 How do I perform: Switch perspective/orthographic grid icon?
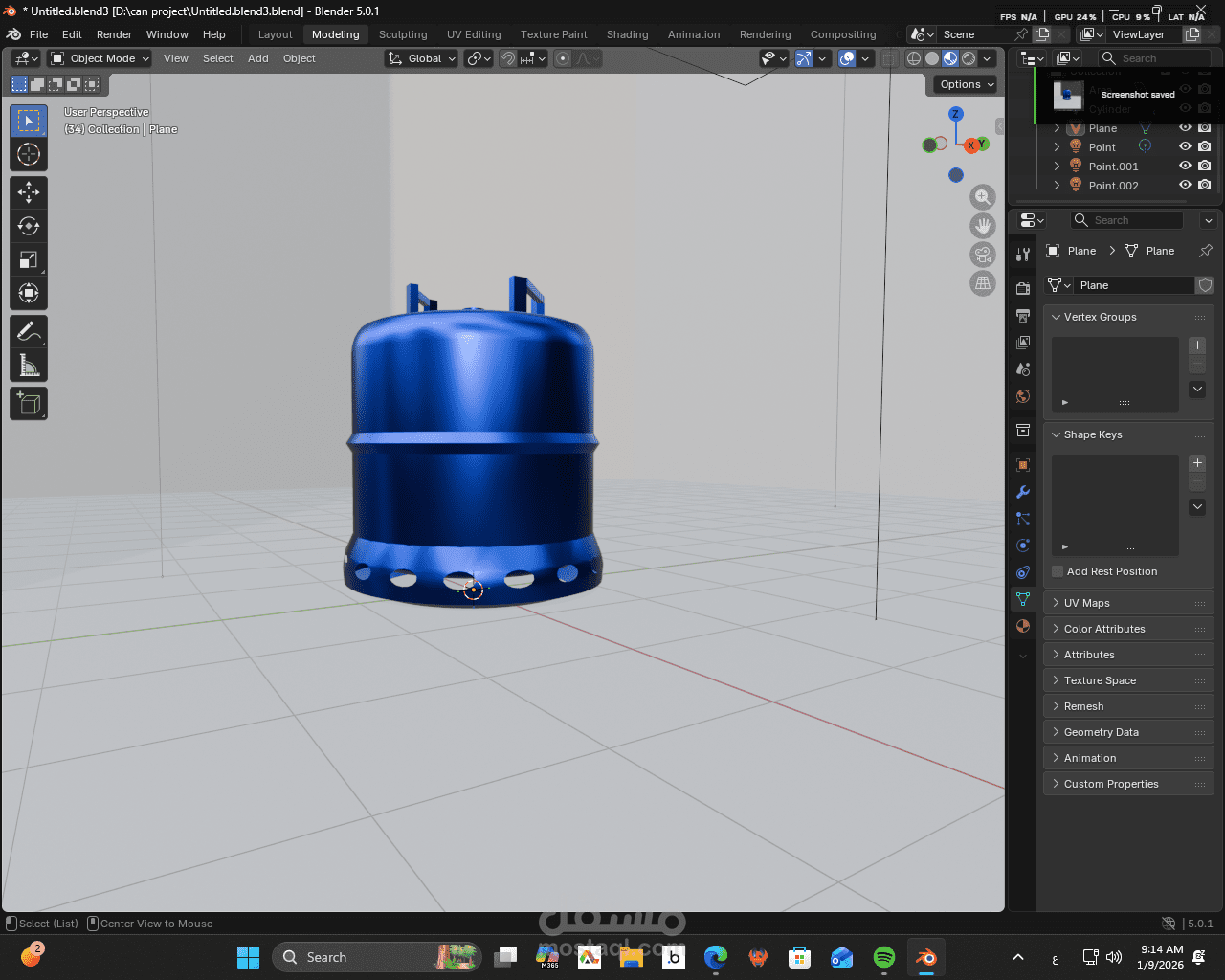point(983,283)
